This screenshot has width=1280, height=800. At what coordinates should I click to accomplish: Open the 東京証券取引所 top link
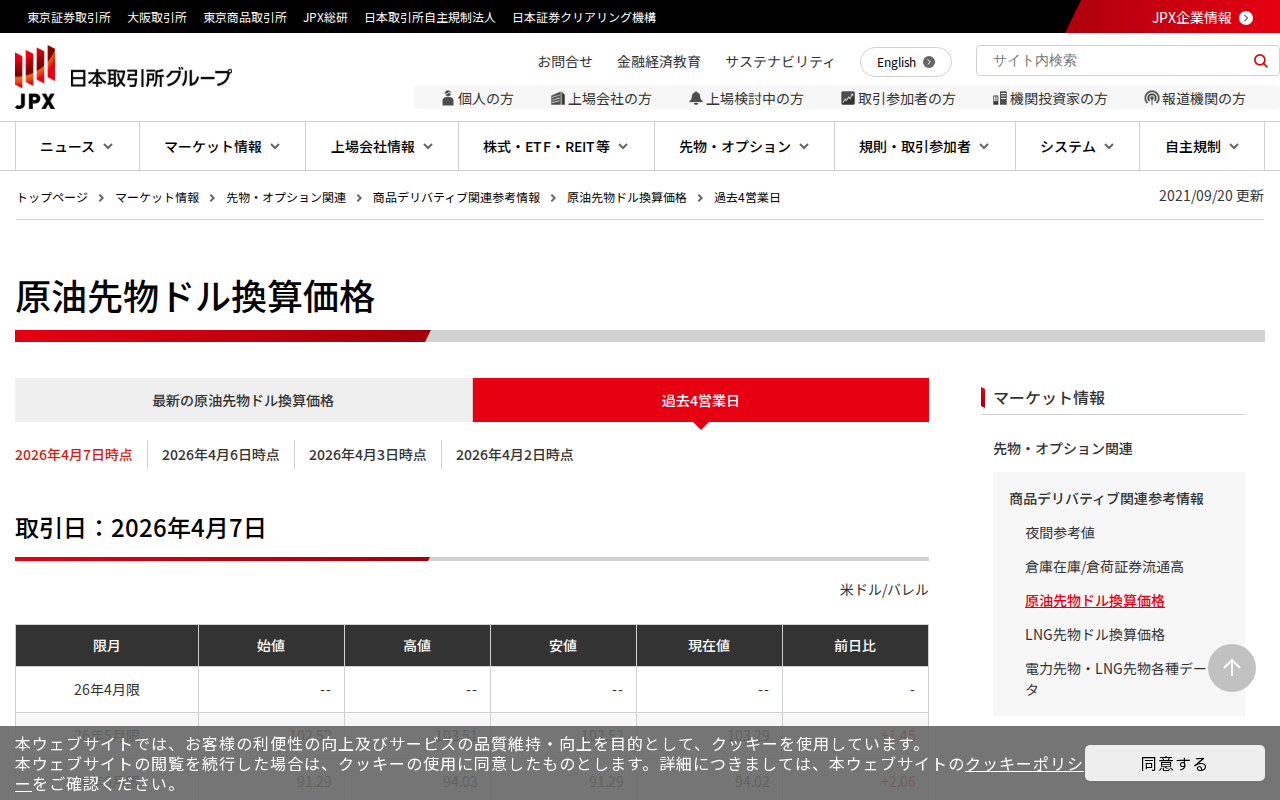point(69,17)
